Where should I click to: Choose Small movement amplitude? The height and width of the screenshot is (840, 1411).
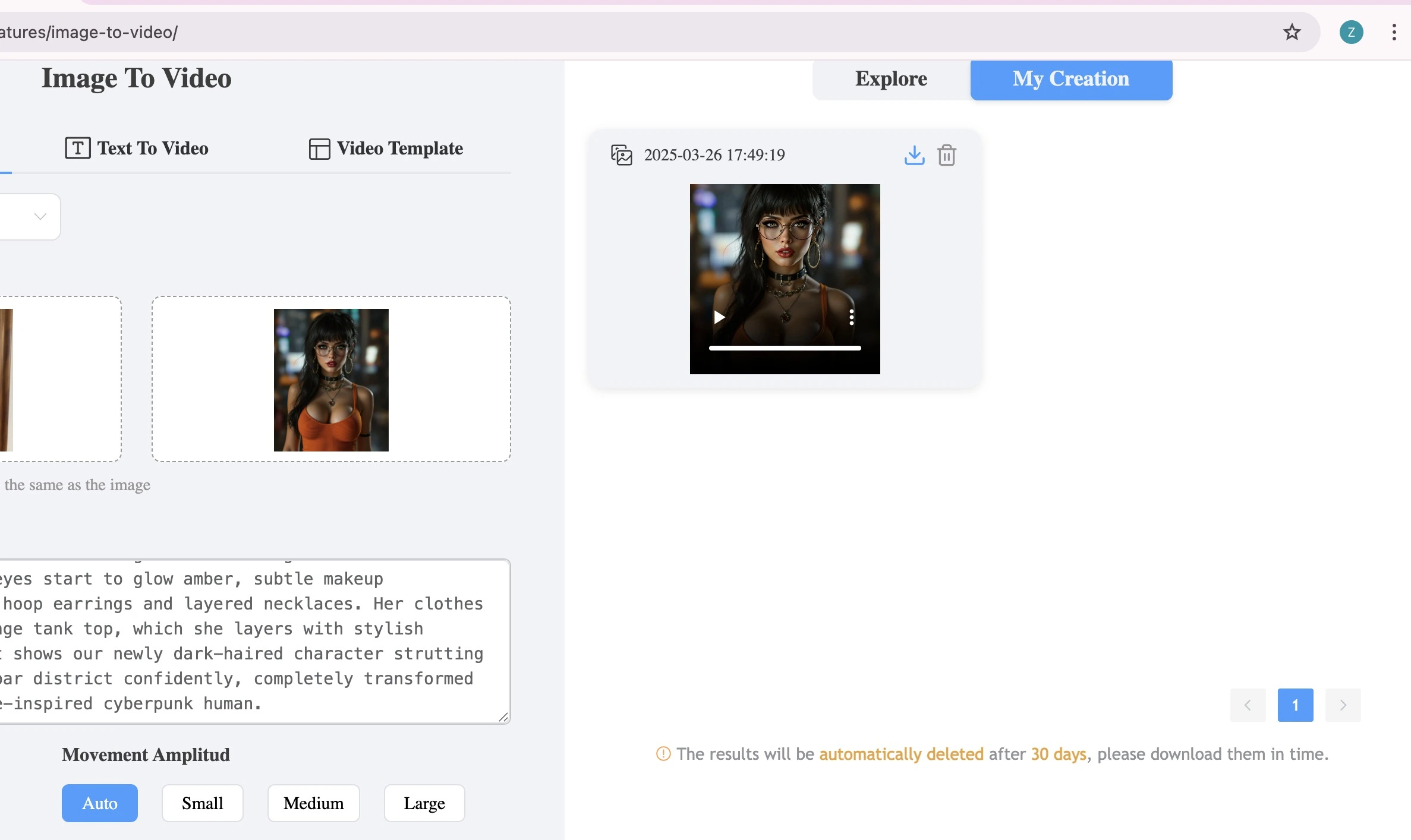tap(203, 803)
